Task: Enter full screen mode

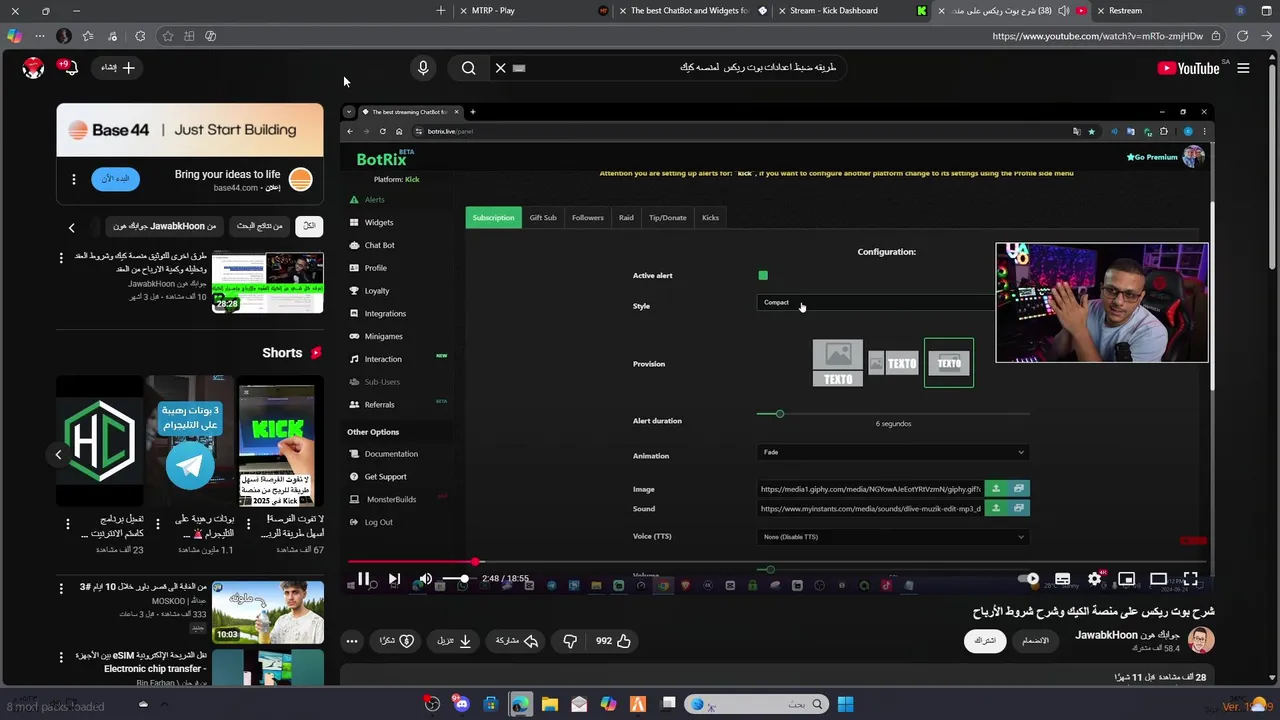Action: tap(1190, 578)
